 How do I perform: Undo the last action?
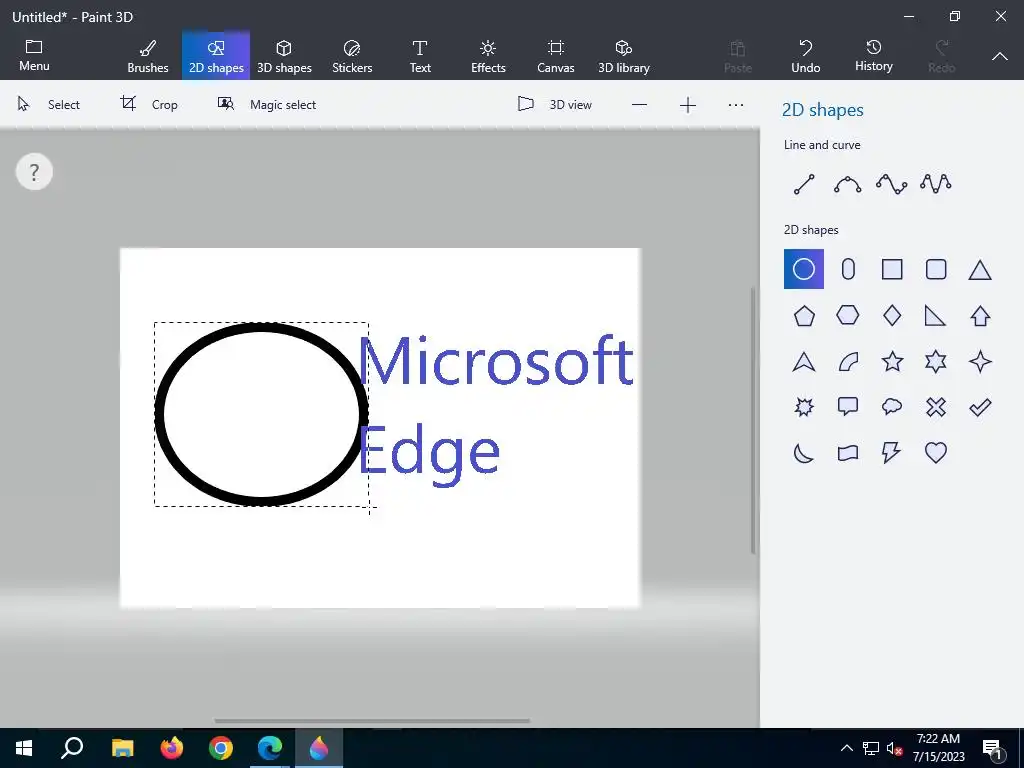[x=806, y=57]
